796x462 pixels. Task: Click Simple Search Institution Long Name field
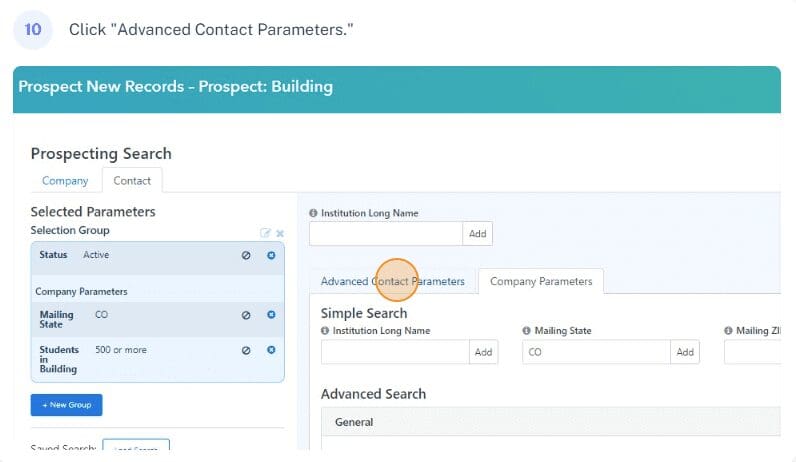click(395, 352)
